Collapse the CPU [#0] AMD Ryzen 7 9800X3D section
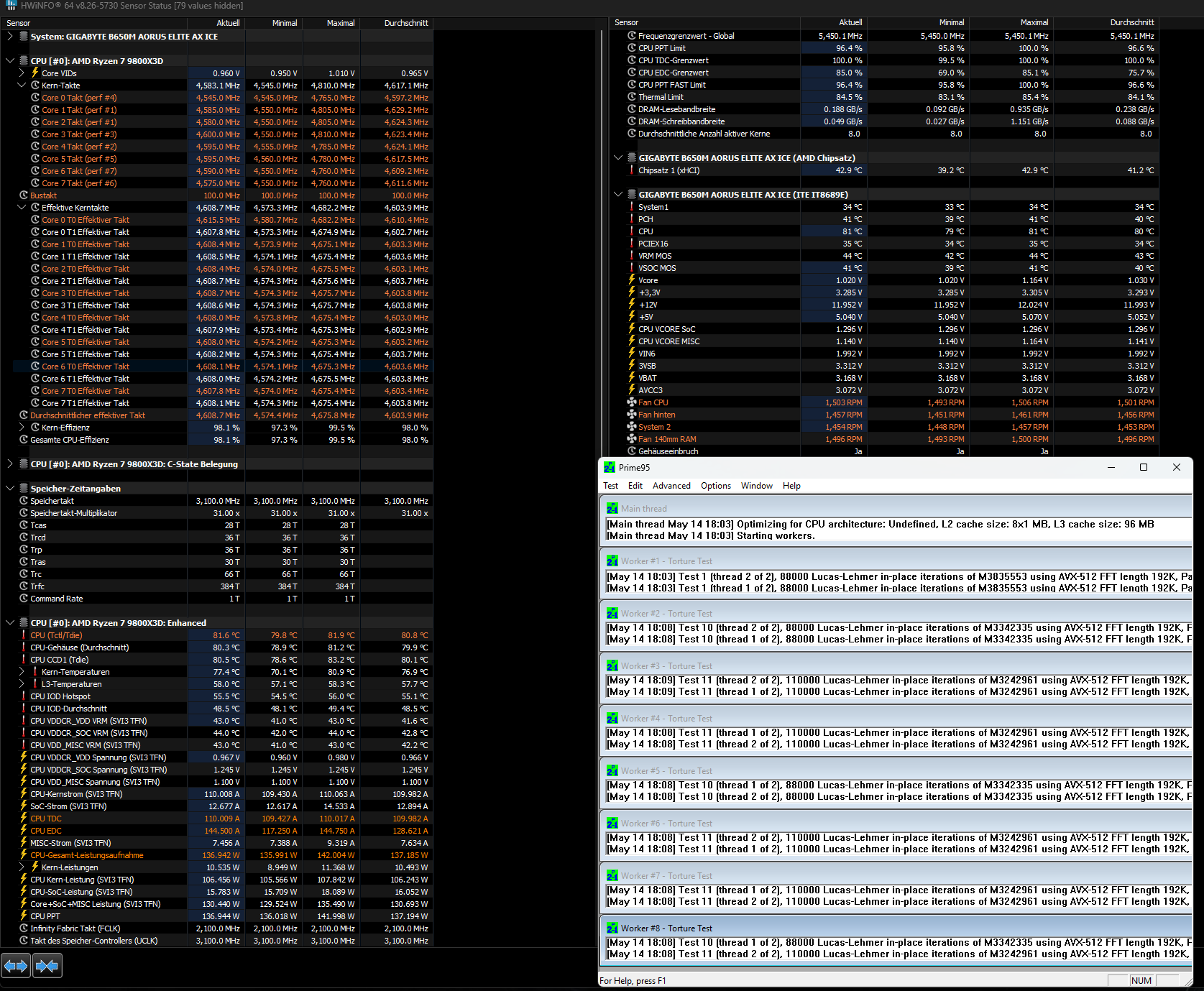 tap(10, 61)
